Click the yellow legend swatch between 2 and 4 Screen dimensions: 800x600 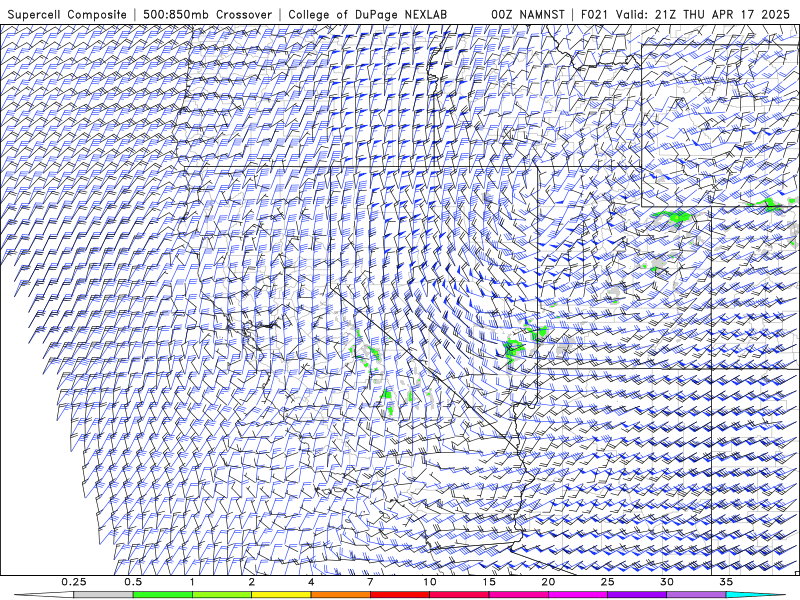tap(281, 595)
